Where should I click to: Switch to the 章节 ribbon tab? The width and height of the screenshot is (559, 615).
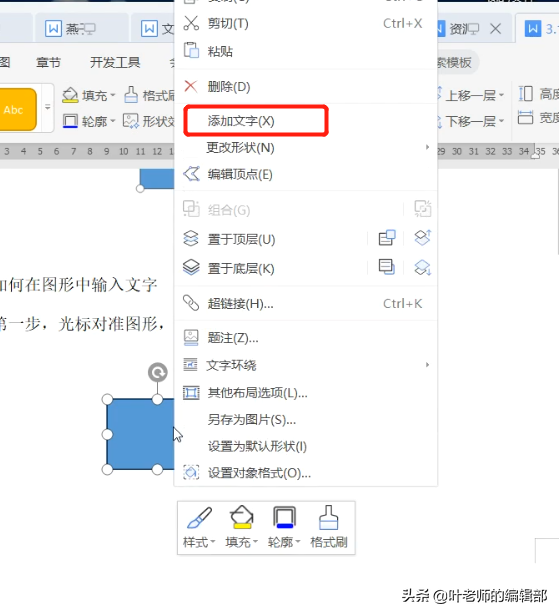(x=48, y=62)
